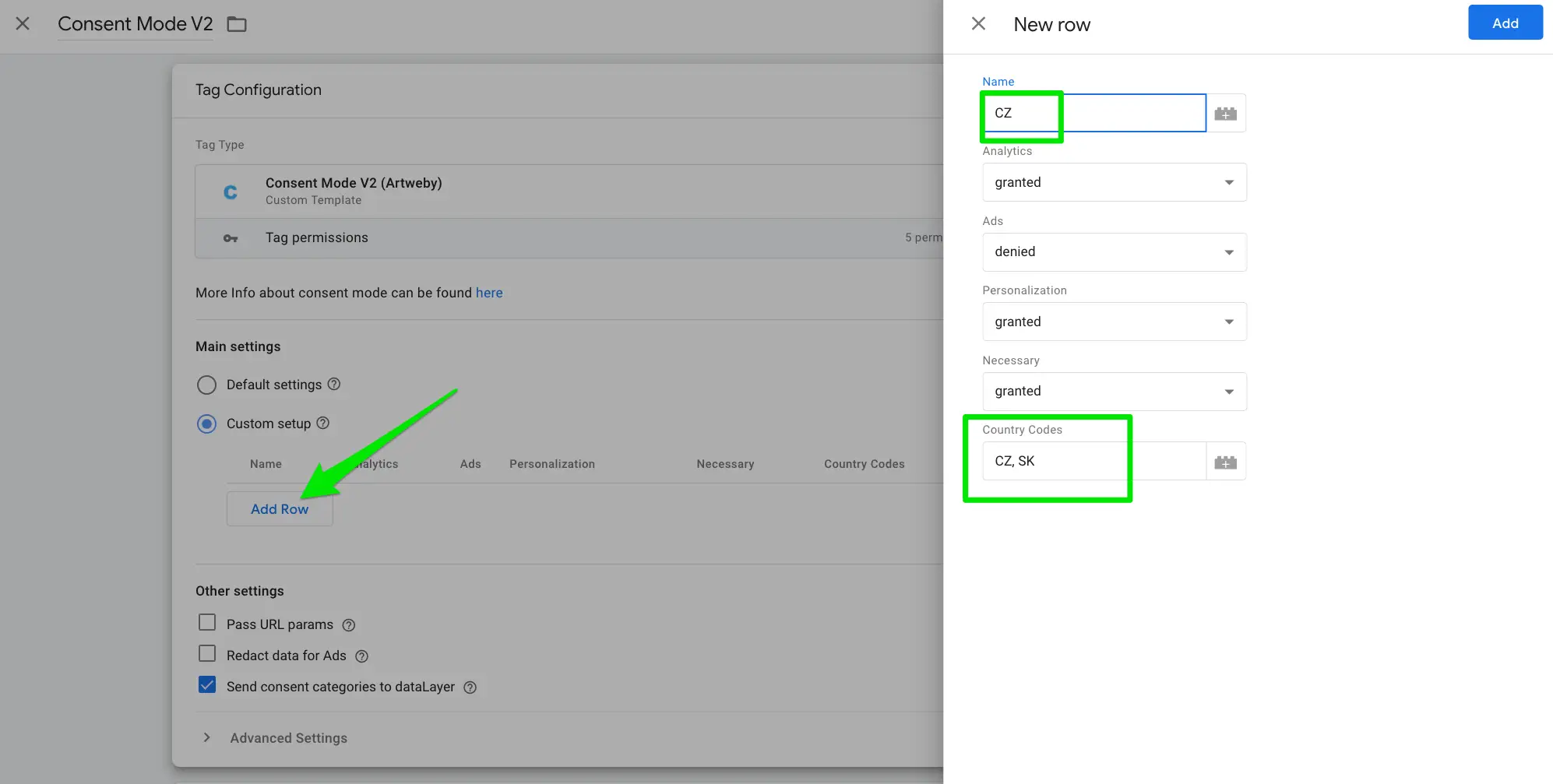1553x784 pixels.
Task: Enable the Pass URL params checkbox
Action: click(207, 623)
